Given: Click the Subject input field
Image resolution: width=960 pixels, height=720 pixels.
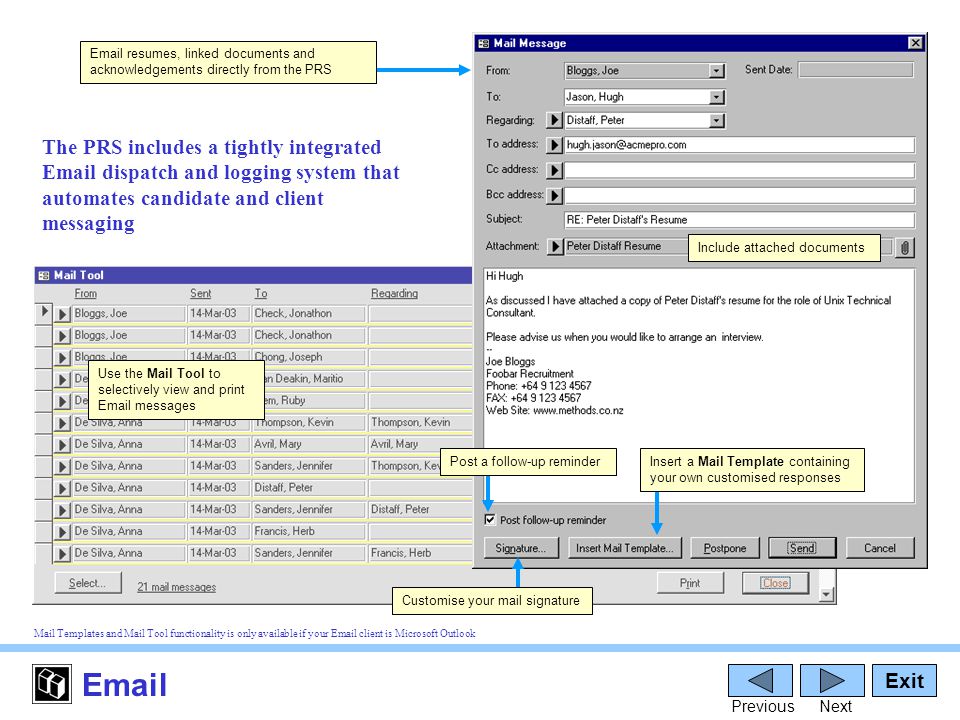Looking at the screenshot, I should point(740,220).
